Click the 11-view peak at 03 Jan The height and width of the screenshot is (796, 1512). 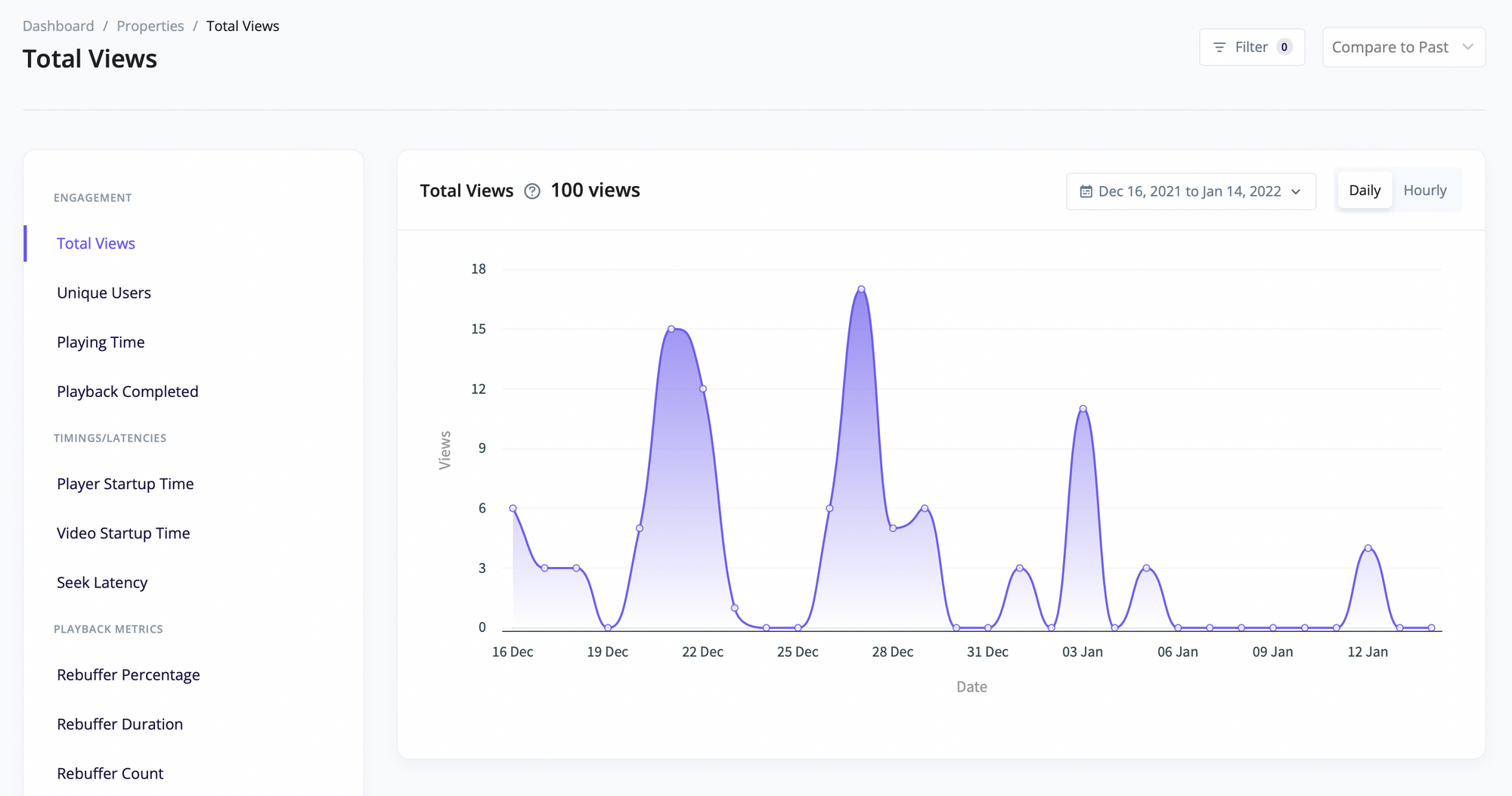pos(1083,408)
